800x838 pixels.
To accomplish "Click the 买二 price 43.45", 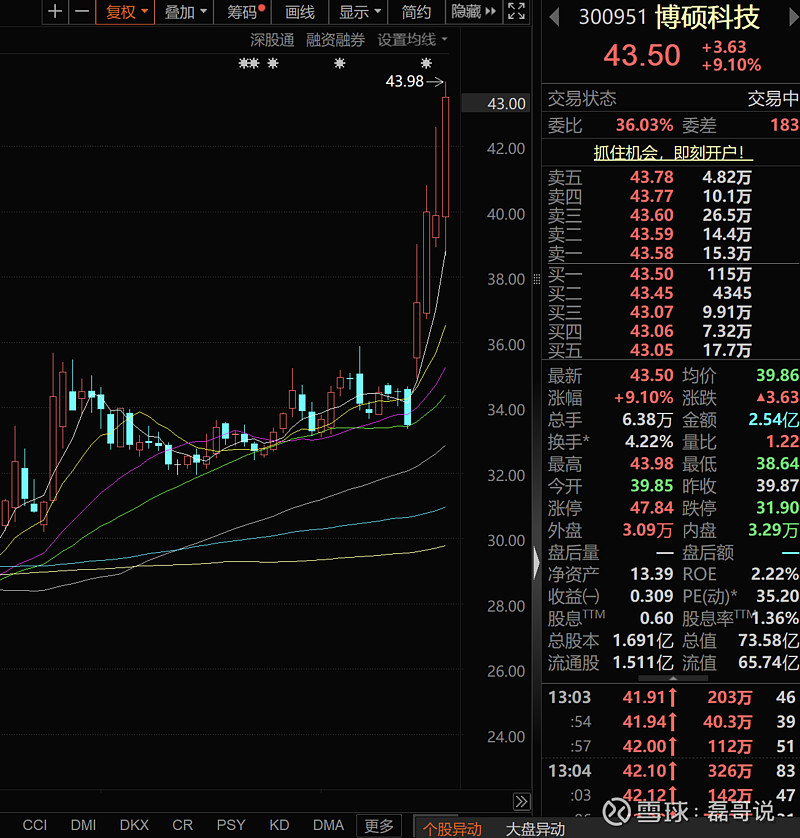I will [x=651, y=293].
